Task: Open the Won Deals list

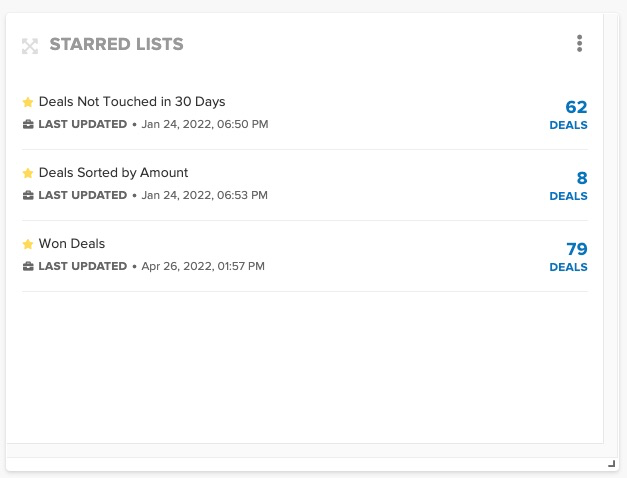Action: click(x=72, y=244)
